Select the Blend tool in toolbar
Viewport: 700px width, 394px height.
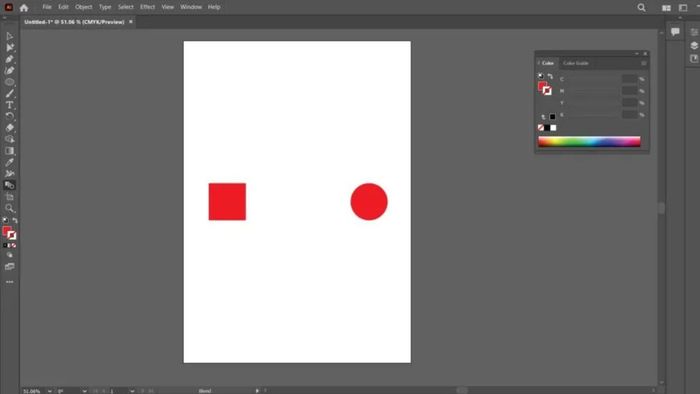point(9,185)
